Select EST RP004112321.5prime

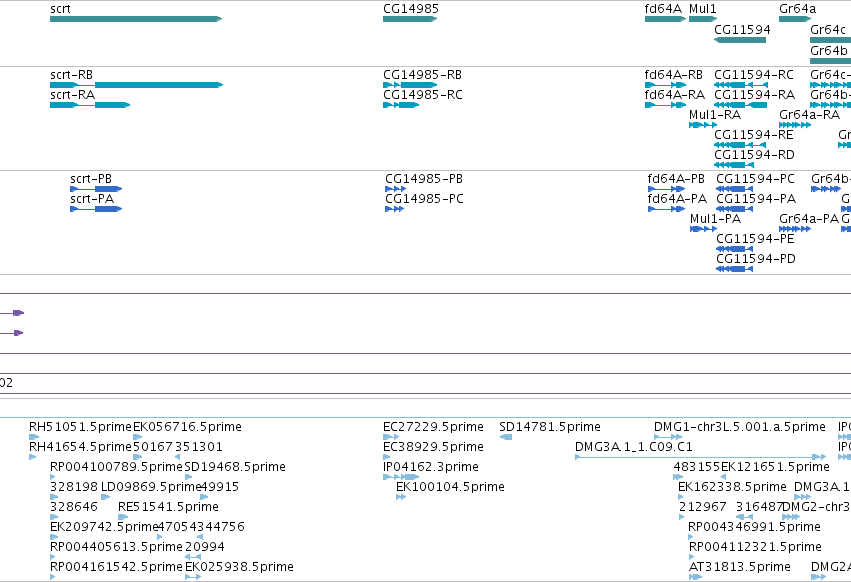pyautogui.click(x=691, y=557)
